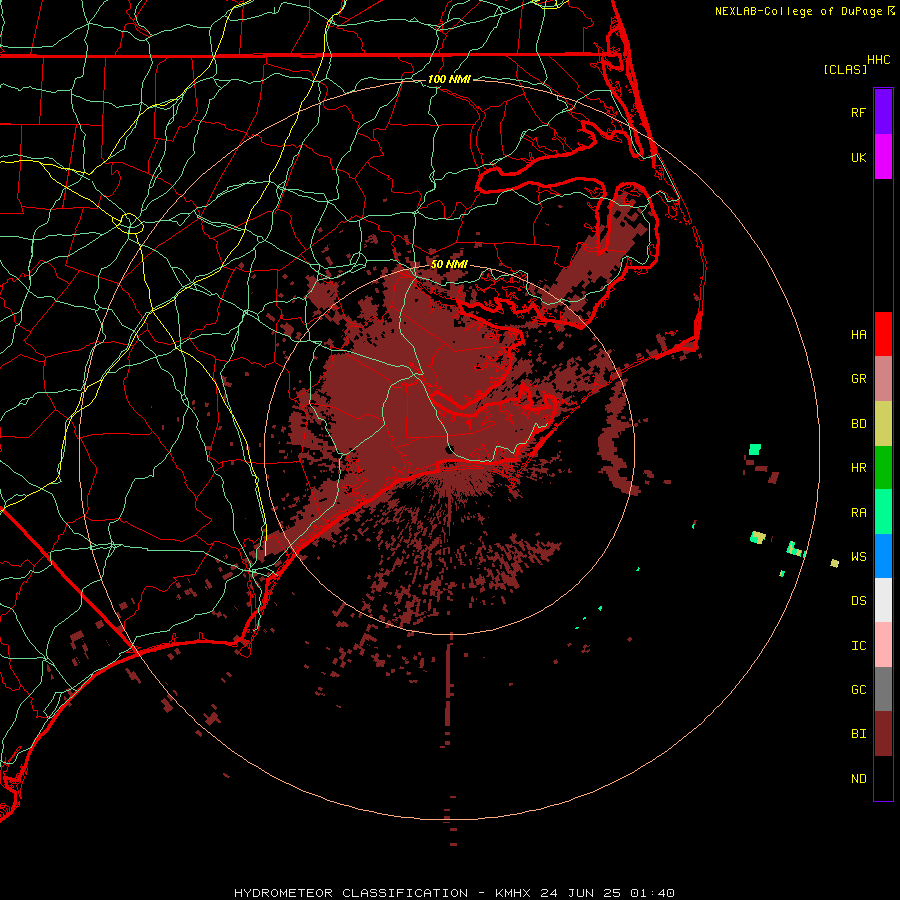The height and width of the screenshot is (900, 900).
Task: Click the HA red legend swatch
Action: pyautogui.click(x=883, y=334)
